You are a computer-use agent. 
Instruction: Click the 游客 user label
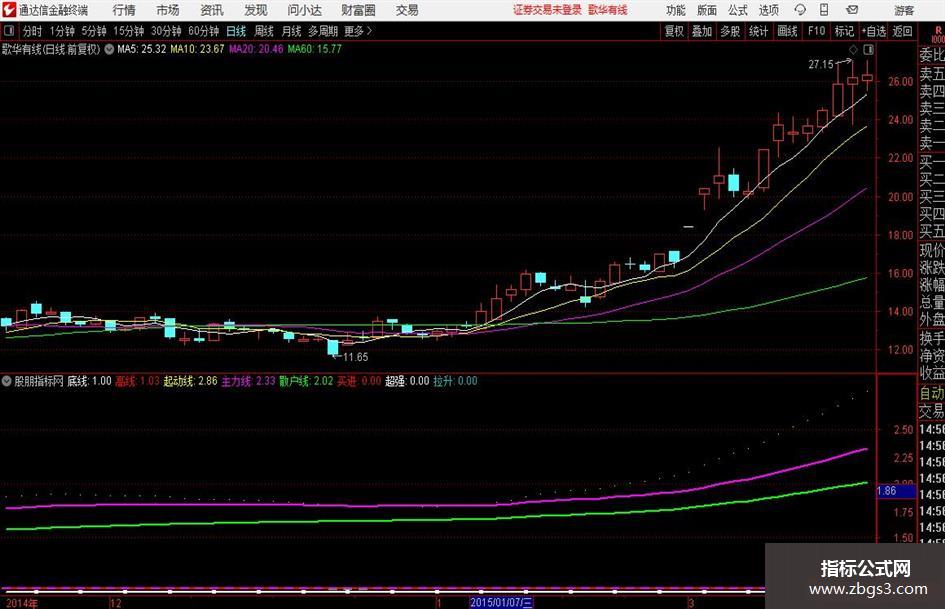coord(904,10)
